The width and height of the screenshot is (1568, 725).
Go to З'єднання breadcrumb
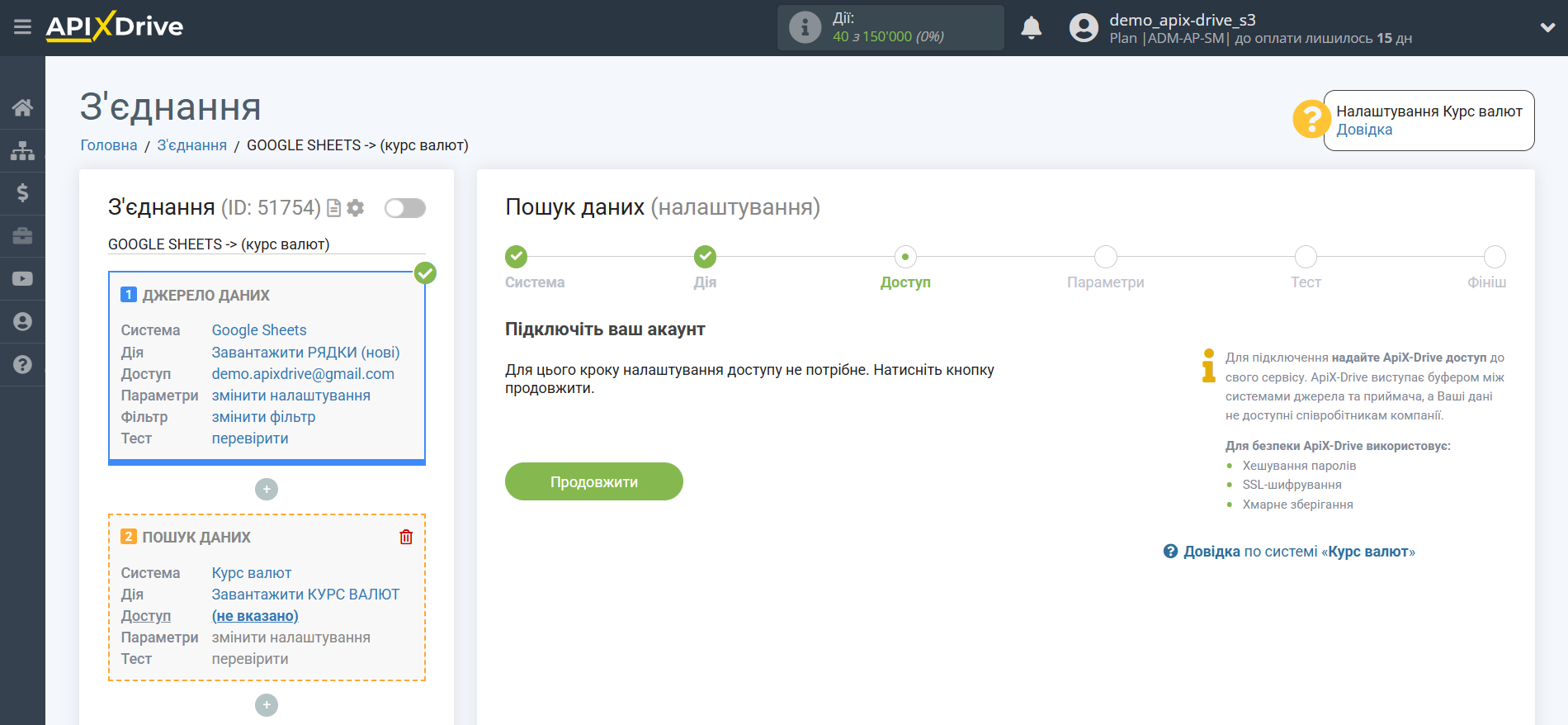192,145
